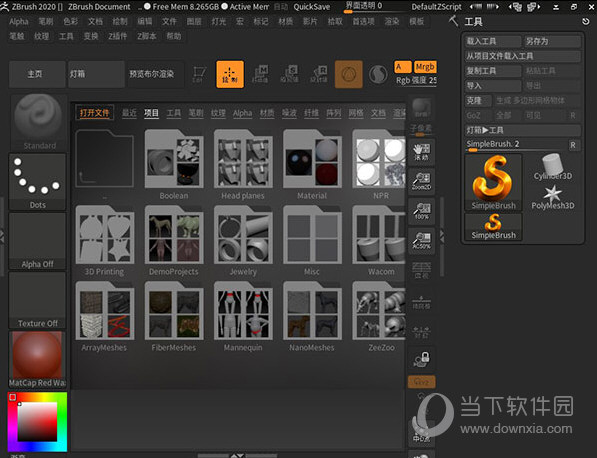This screenshot has height=458, width=597.
Task: Click the MatCap Red Wax material thumbnail
Action: coord(37,359)
